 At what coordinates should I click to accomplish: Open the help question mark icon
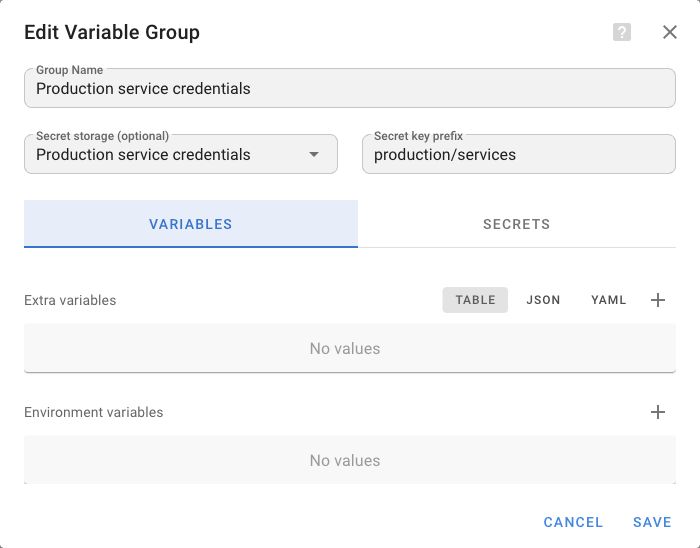click(621, 32)
